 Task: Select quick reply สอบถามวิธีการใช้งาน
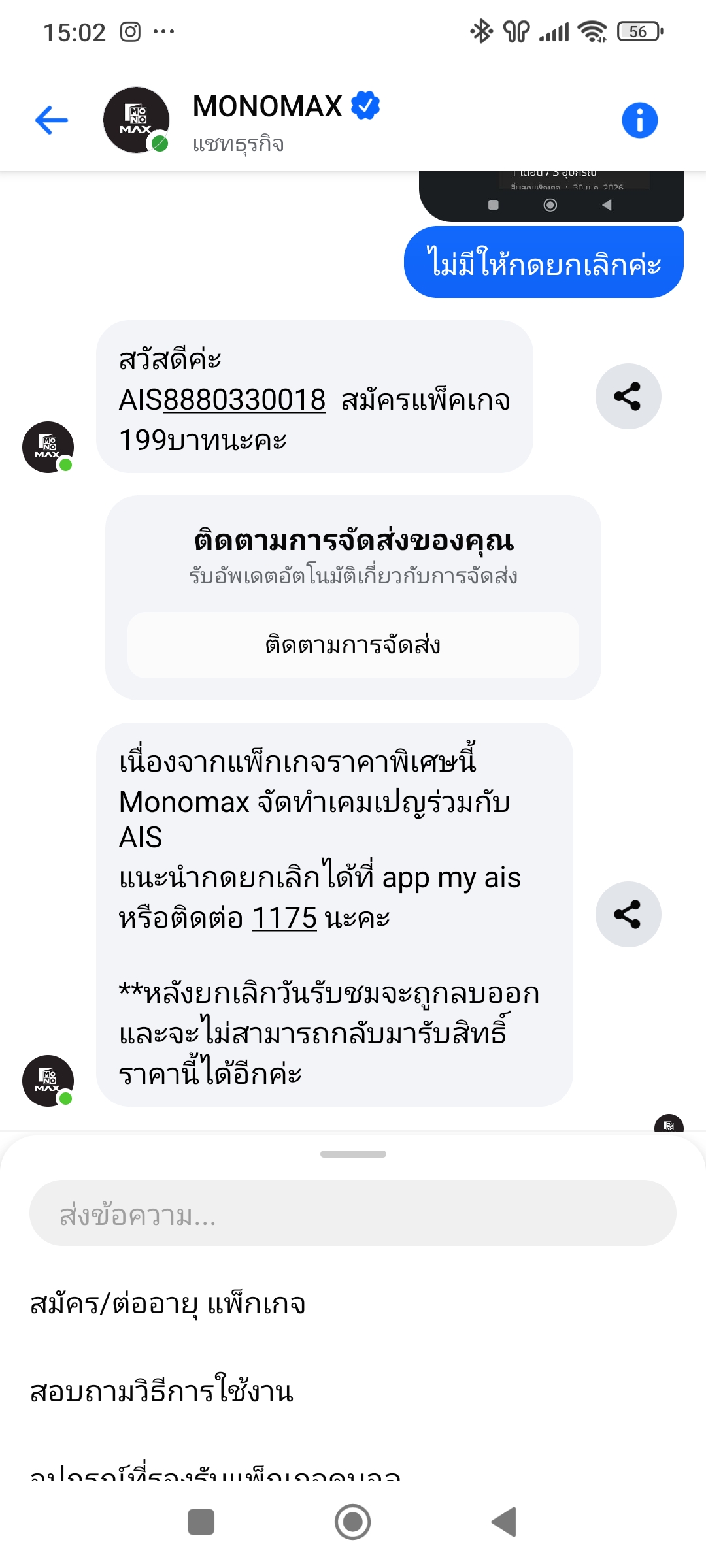(x=161, y=1392)
